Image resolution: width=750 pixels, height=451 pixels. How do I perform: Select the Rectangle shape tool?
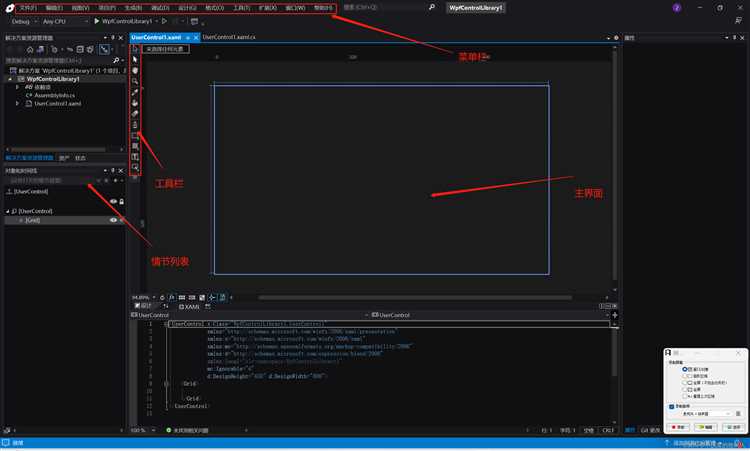[x=135, y=136]
